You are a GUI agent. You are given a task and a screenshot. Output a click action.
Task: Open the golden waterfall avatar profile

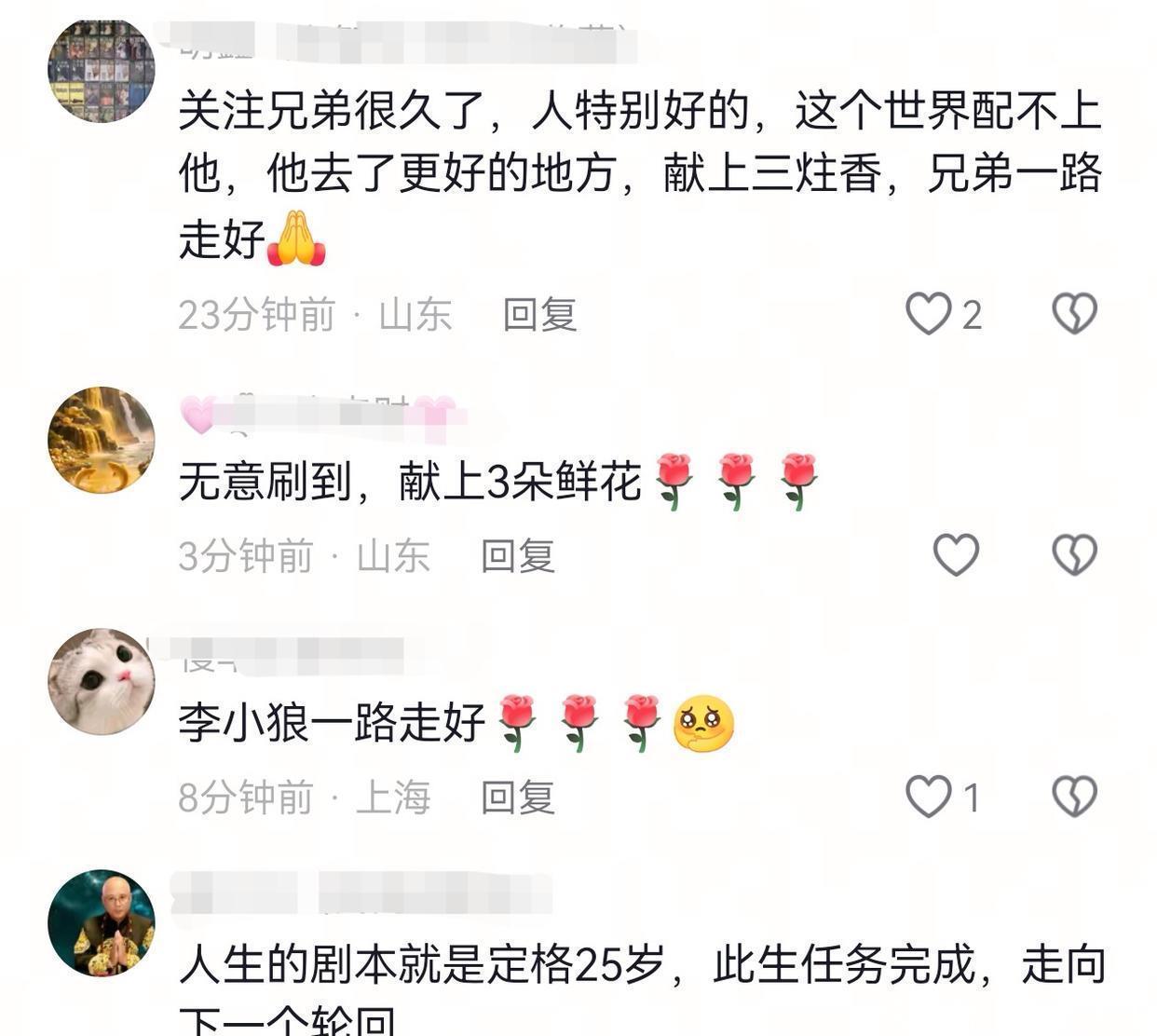coord(102,440)
